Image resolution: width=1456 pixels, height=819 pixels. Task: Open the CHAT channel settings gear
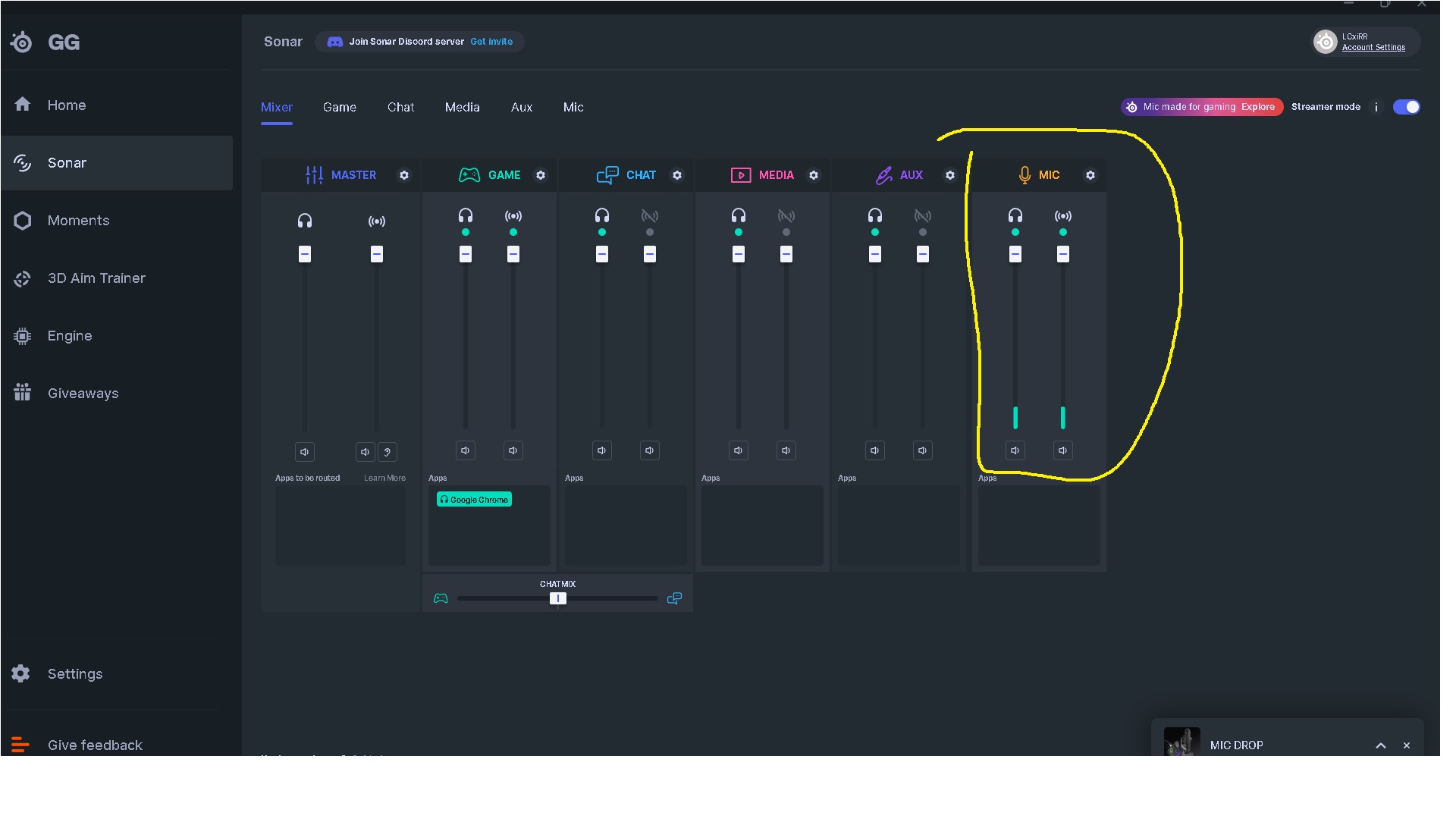pos(677,175)
